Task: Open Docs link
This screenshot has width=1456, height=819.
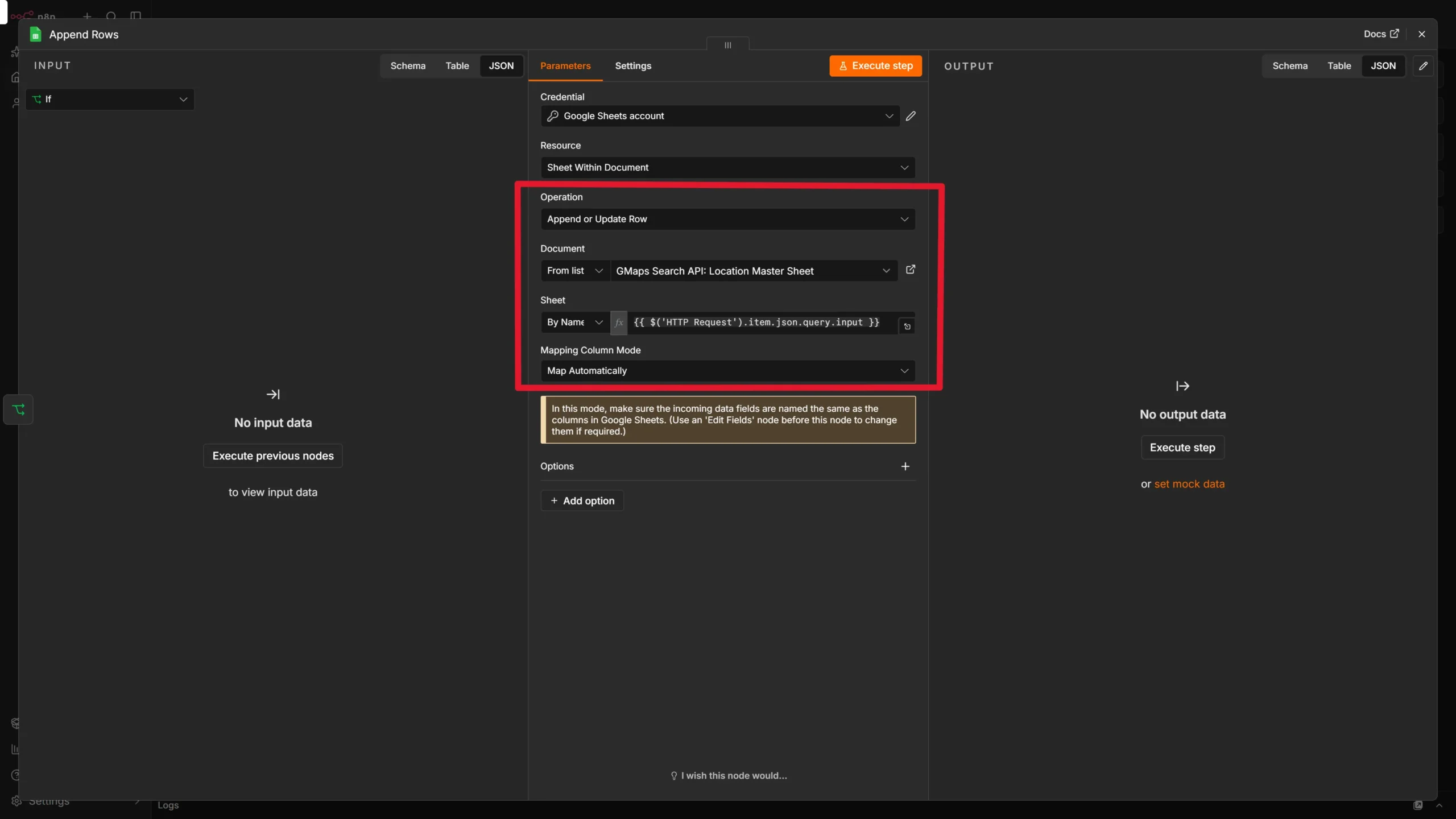Action: click(x=1381, y=34)
